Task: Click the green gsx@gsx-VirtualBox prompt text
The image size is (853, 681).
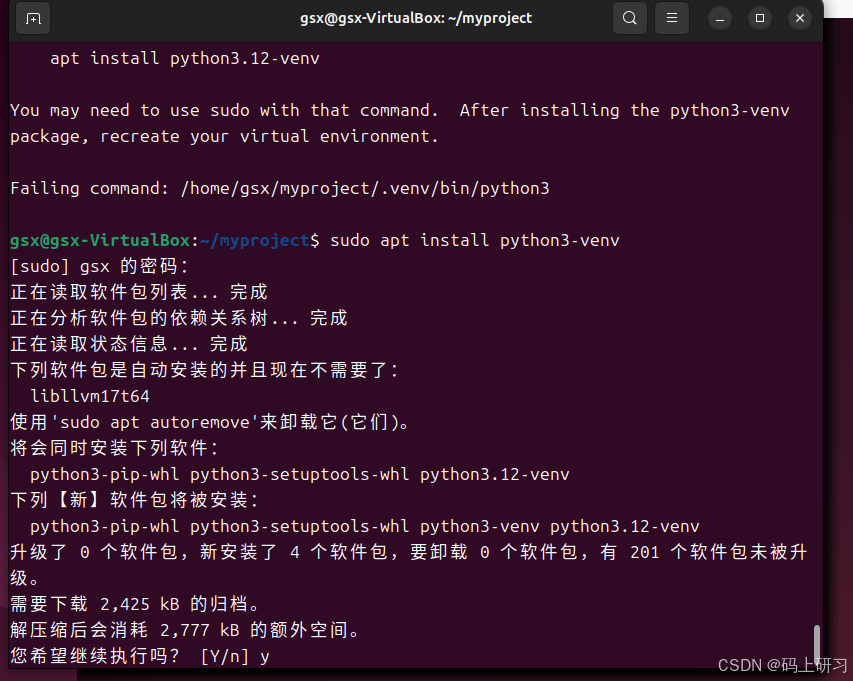Action: pos(99,240)
